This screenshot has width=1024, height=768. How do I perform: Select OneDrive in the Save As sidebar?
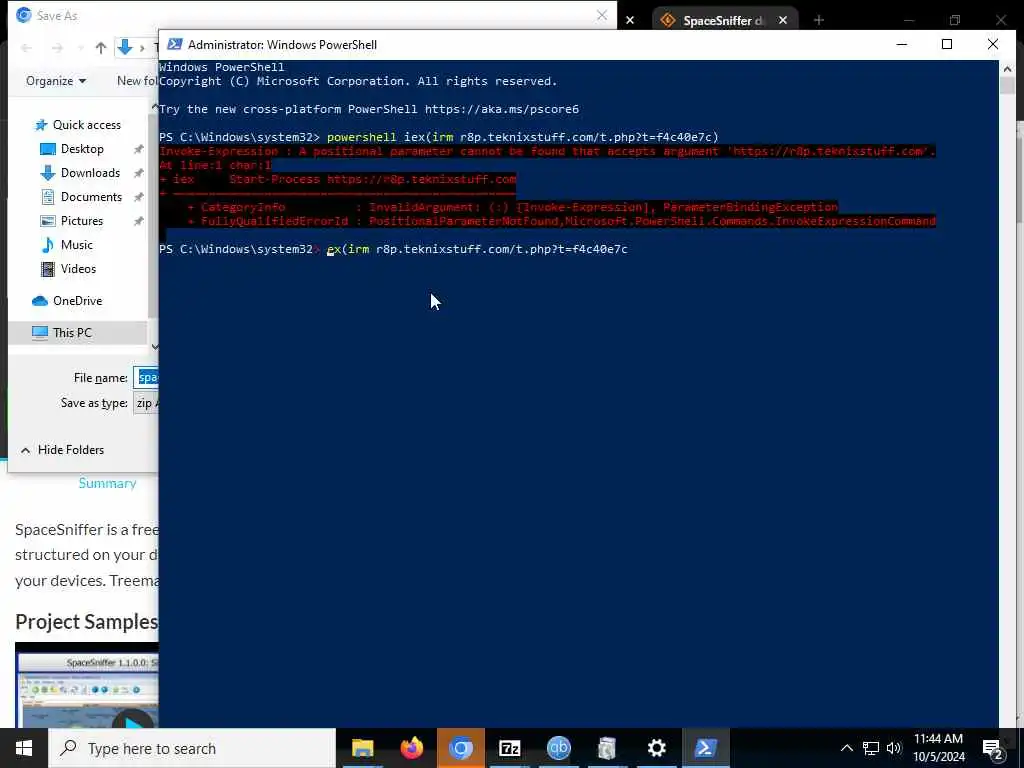click(77, 300)
